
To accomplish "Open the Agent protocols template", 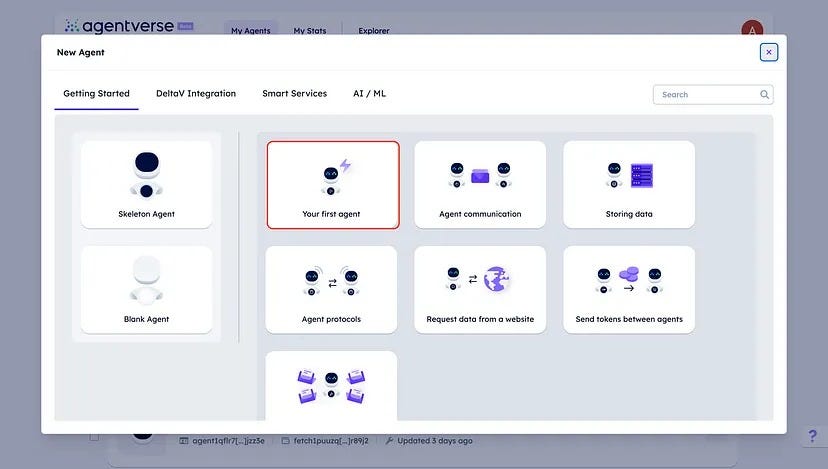I will pyautogui.click(x=331, y=289).
